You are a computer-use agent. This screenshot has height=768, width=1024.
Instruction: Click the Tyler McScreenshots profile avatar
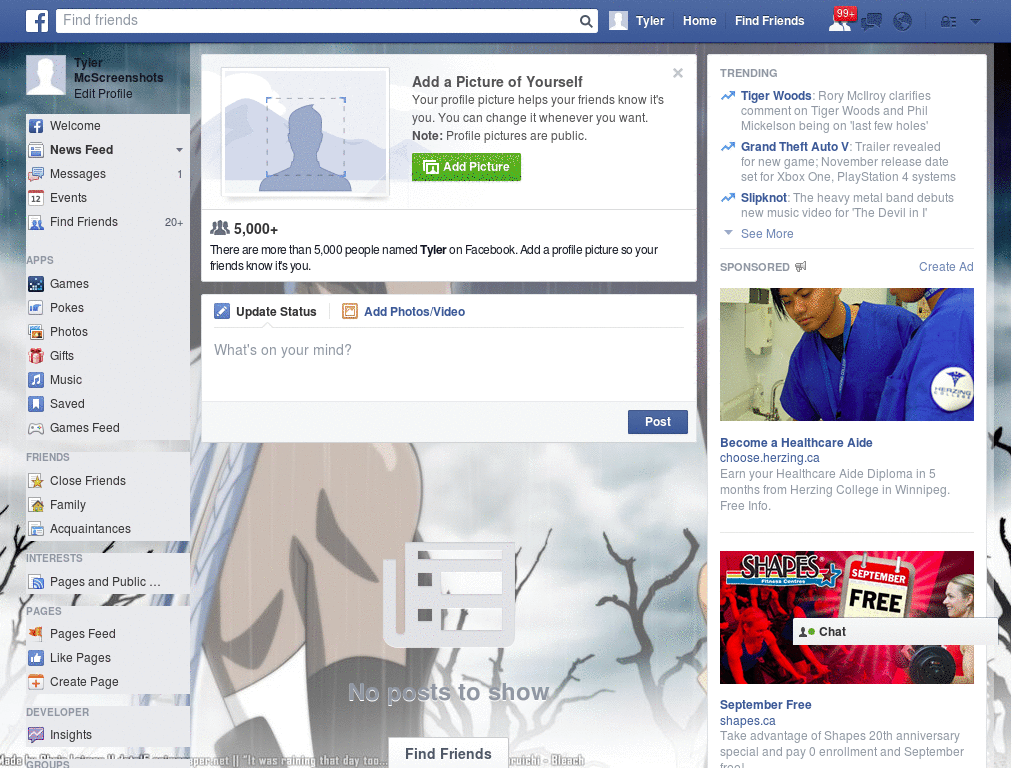point(46,75)
